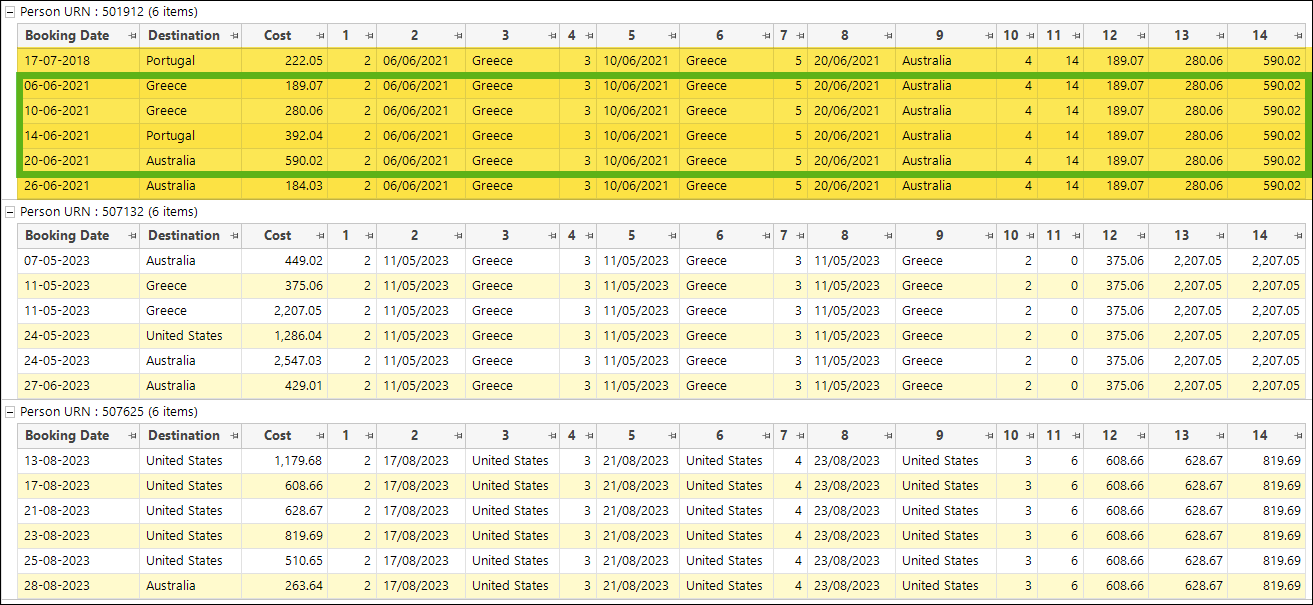Select cost cell 1,179.68
The image size is (1313, 605).
point(284,461)
